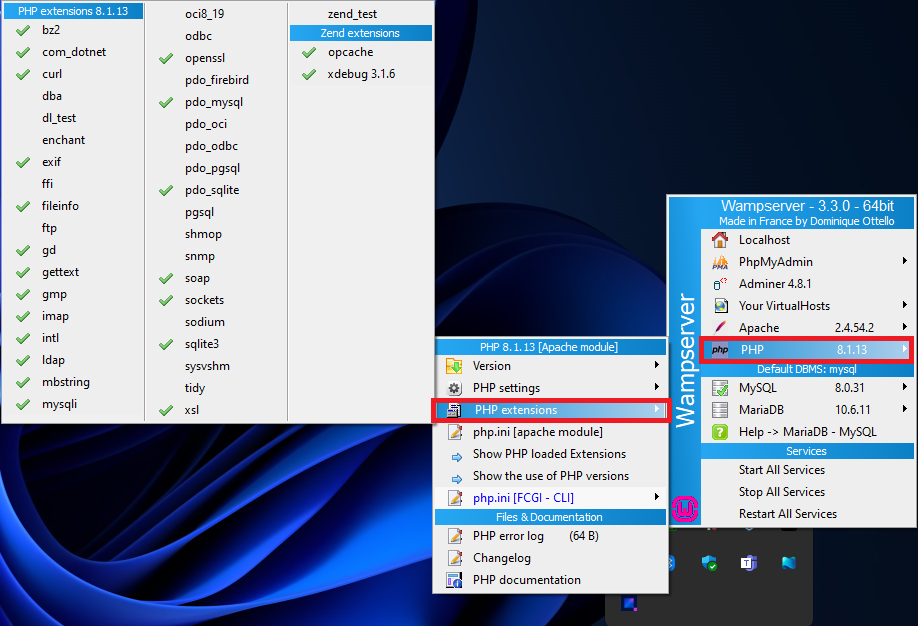Click the PHP extensions icon

pos(454,410)
